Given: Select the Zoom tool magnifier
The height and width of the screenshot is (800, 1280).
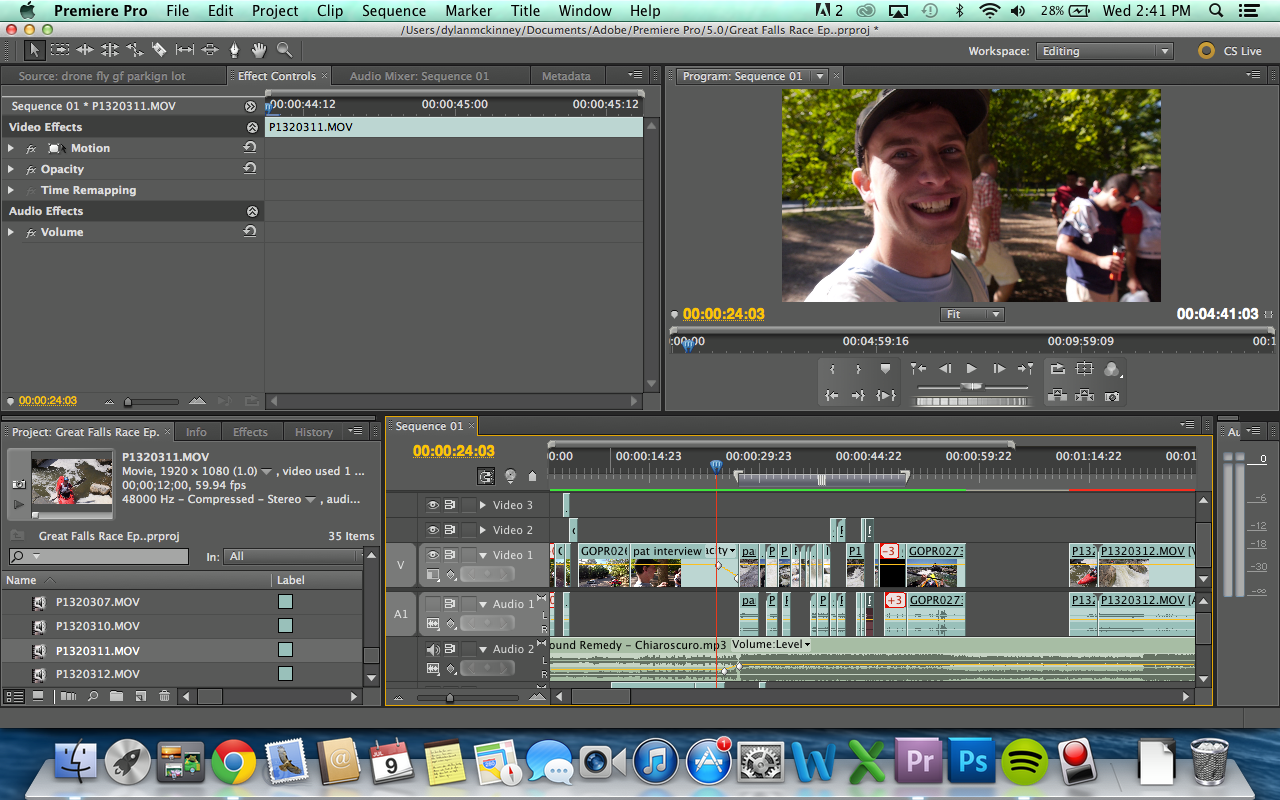Looking at the screenshot, I should (x=284, y=50).
